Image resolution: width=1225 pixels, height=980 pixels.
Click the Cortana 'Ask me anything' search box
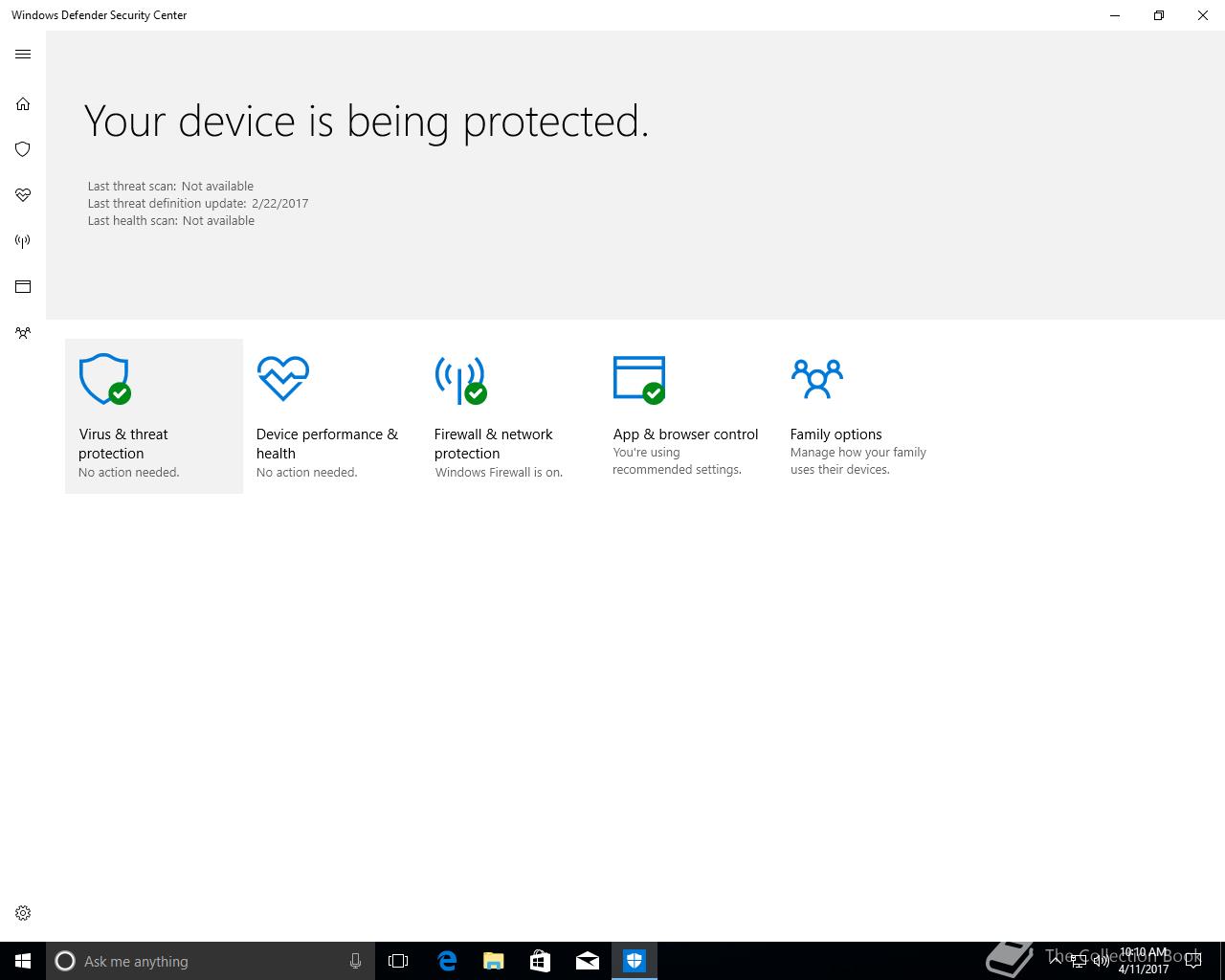point(210,961)
